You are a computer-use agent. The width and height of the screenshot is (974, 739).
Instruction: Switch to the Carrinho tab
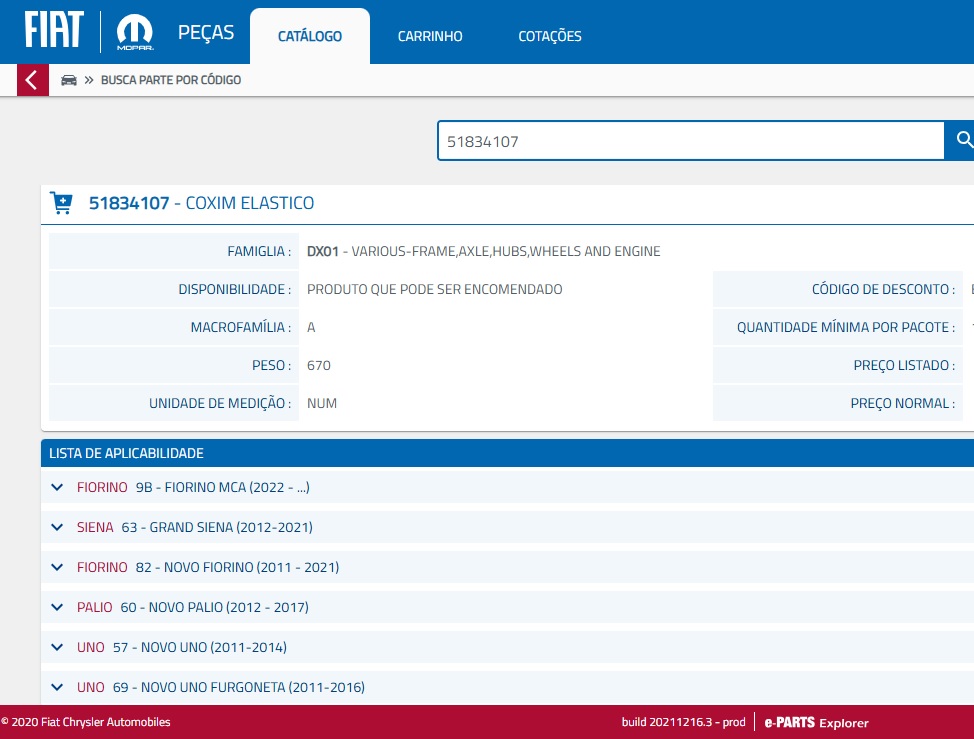tap(430, 36)
